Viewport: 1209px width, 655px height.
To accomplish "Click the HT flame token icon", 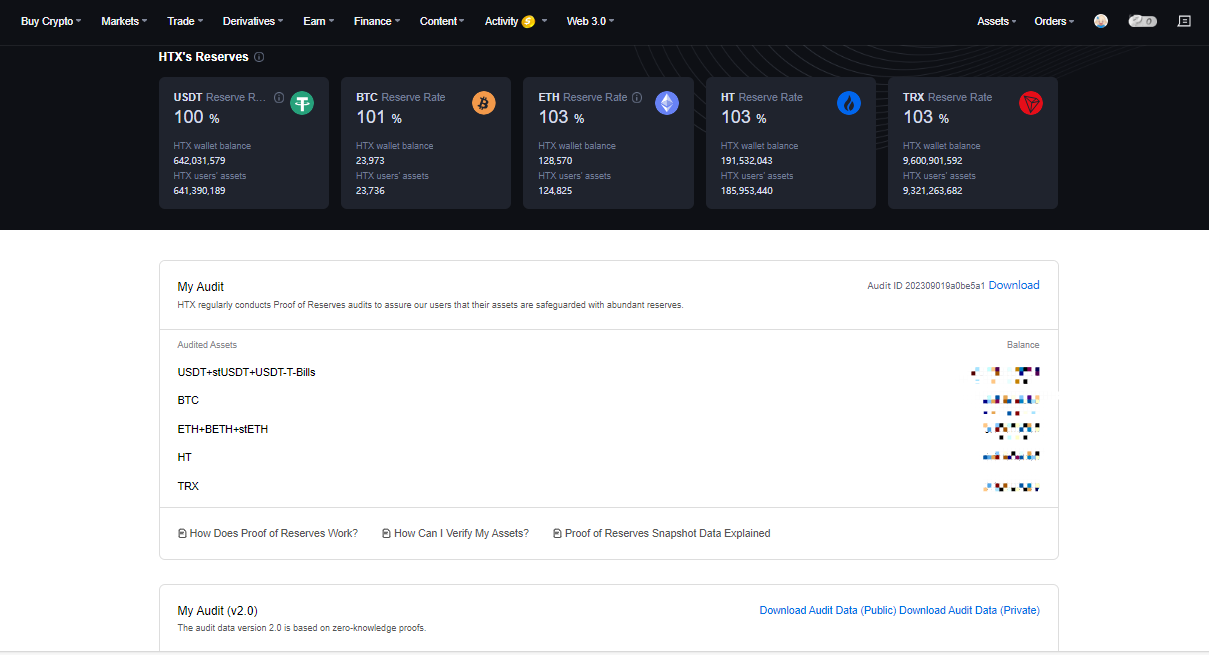I will (x=849, y=102).
